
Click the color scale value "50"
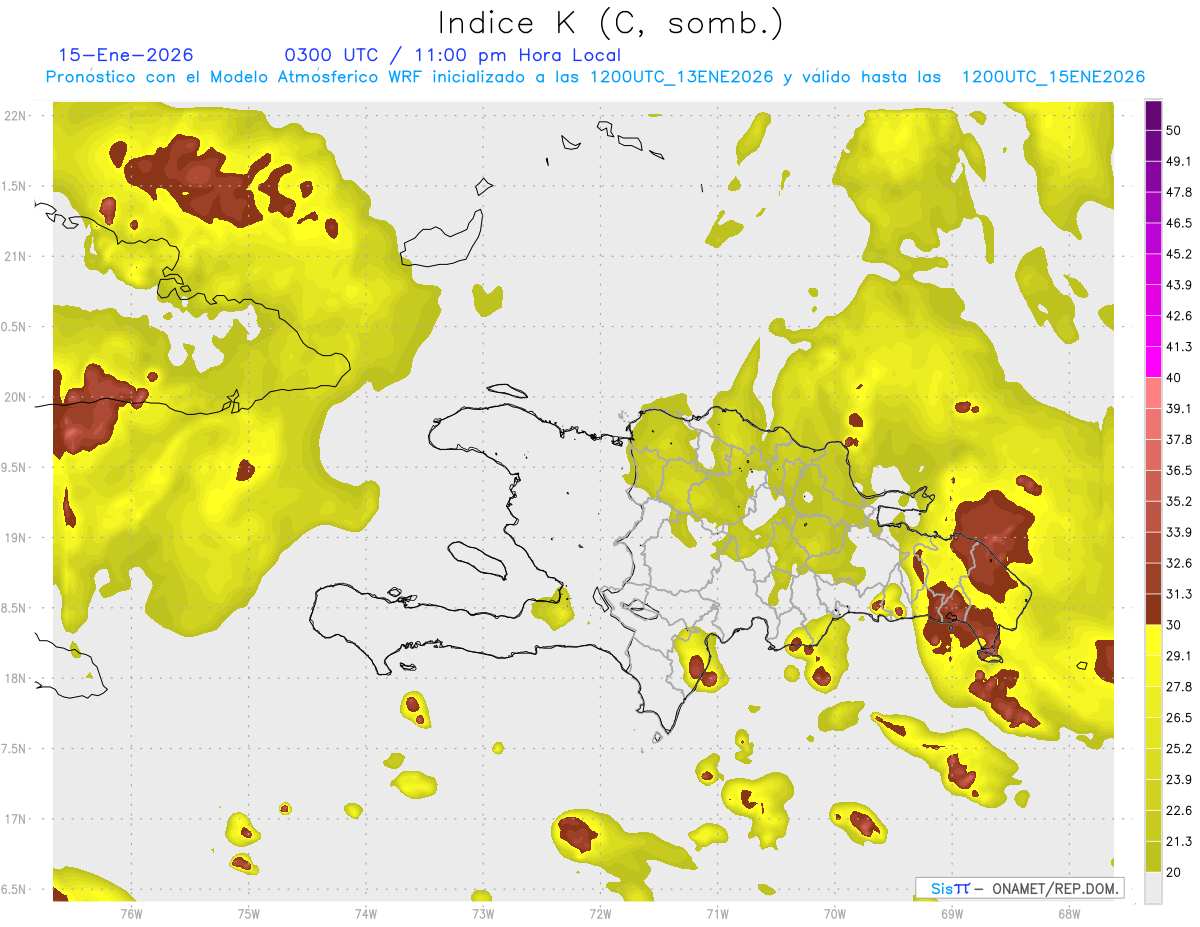click(x=1174, y=130)
